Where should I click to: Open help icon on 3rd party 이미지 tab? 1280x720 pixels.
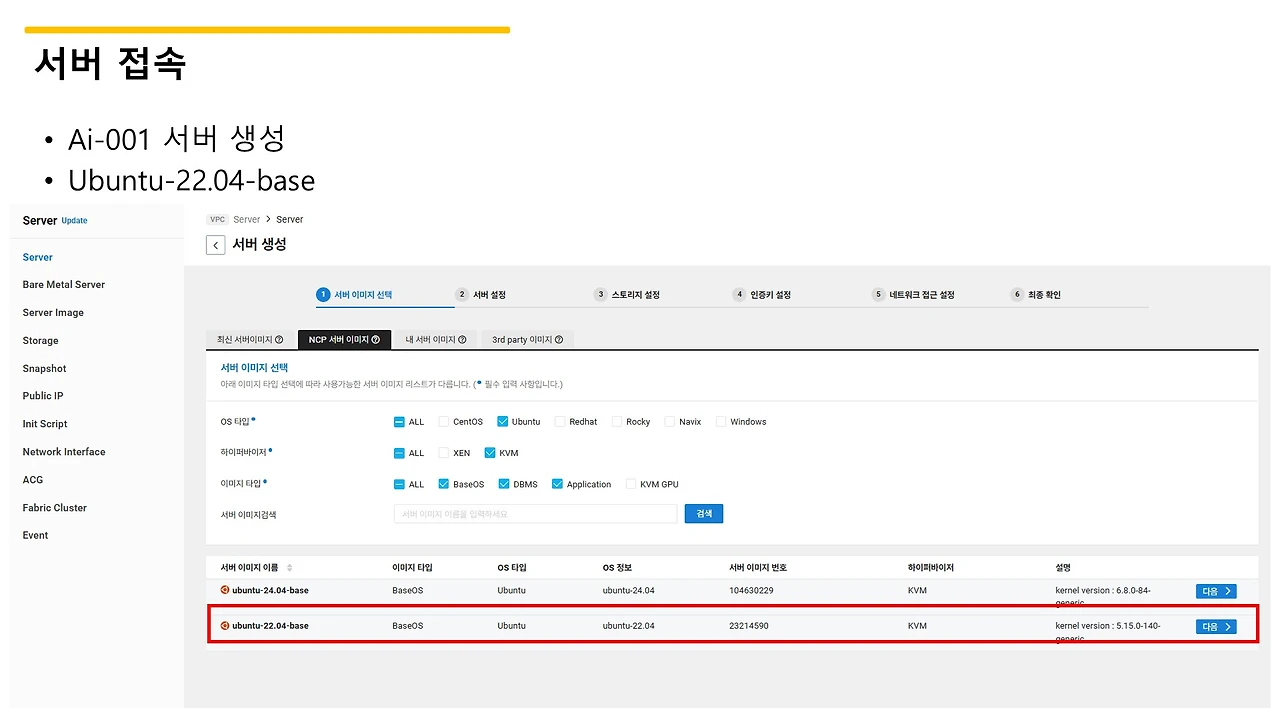(x=559, y=340)
